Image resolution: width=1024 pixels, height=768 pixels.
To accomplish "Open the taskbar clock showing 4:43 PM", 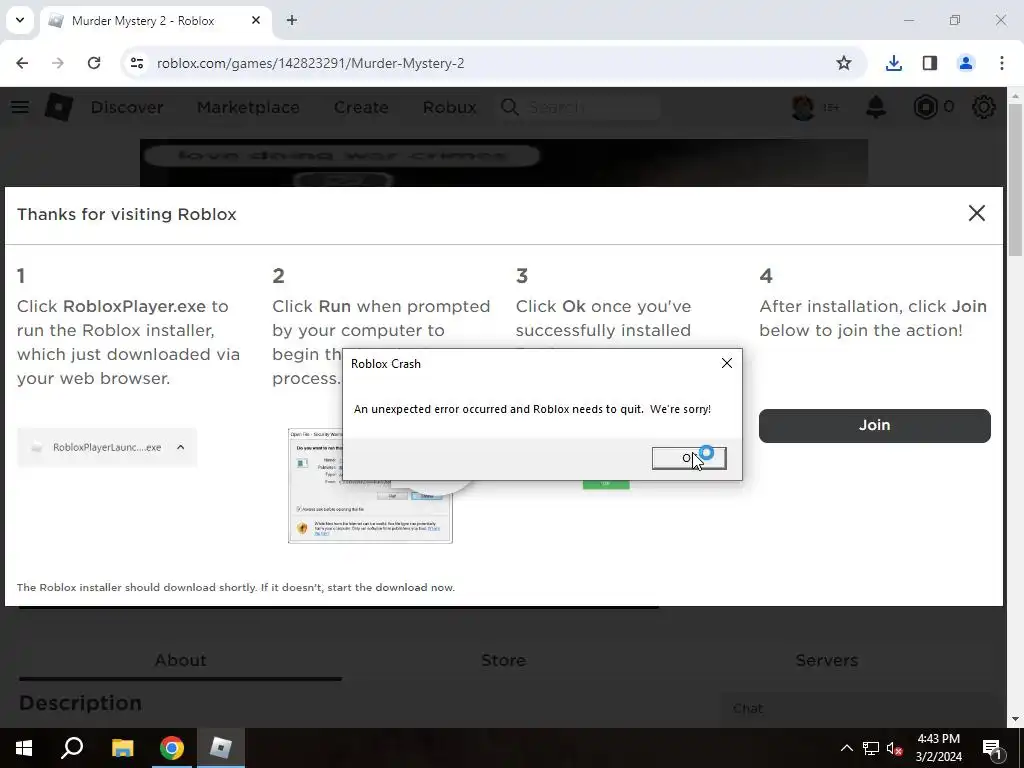I will coord(938,748).
